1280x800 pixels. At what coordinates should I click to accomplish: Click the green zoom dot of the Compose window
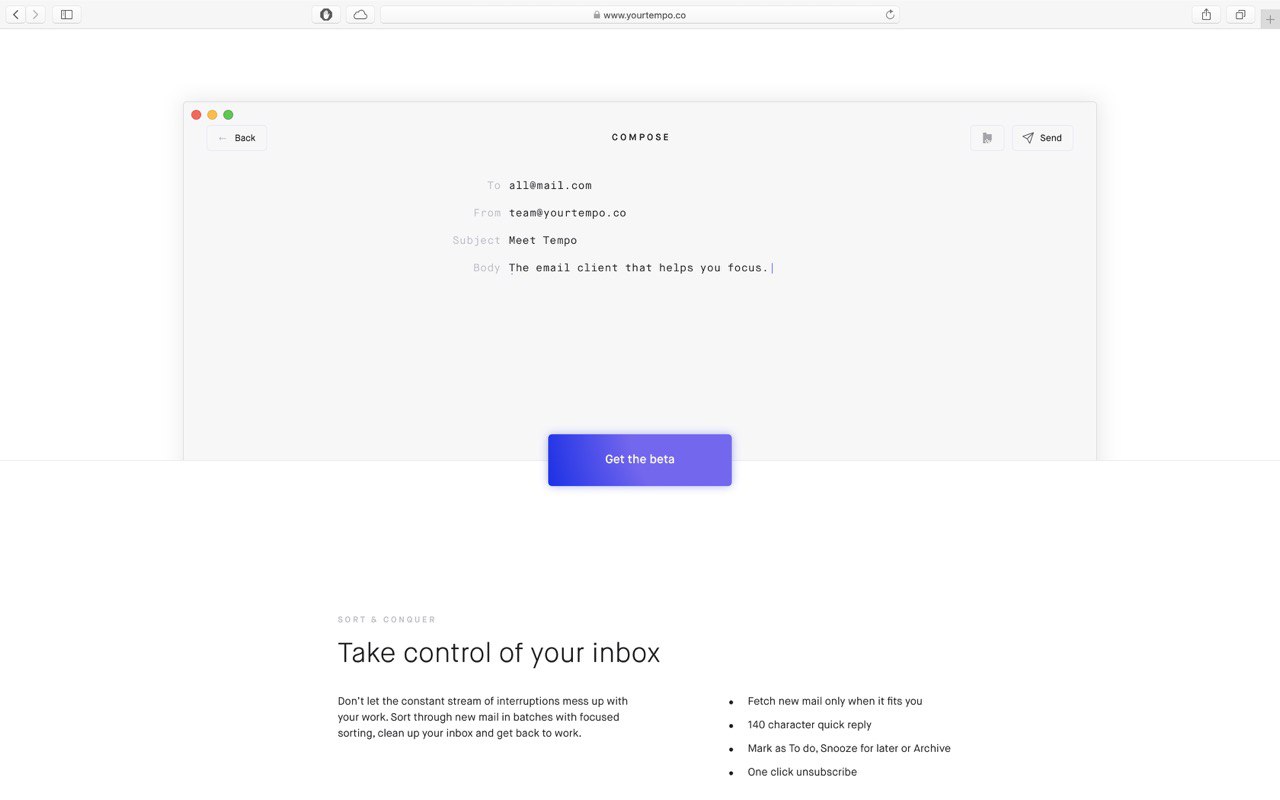(x=228, y=115)
